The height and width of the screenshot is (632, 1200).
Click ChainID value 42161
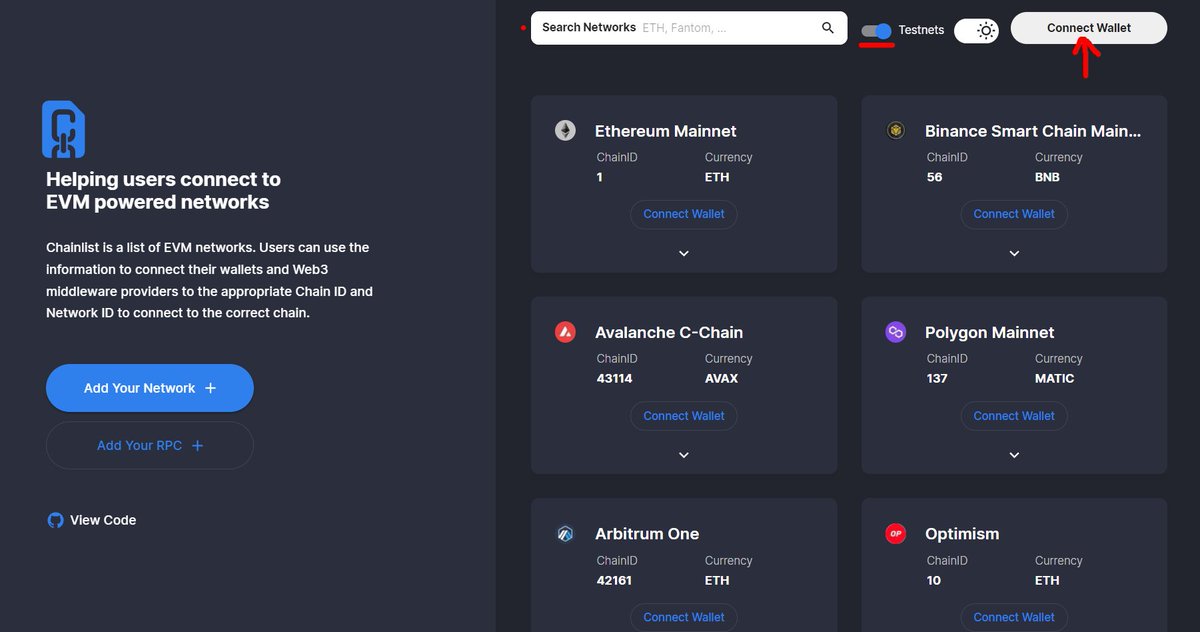(x=614, y=580)
